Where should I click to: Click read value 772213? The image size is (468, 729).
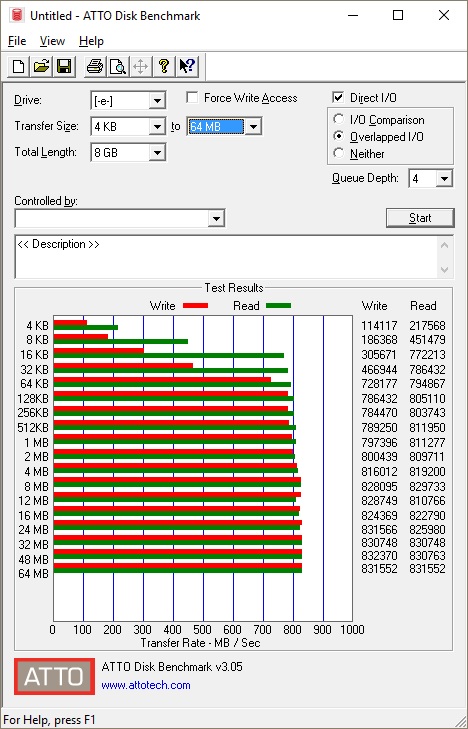point(427,355)
